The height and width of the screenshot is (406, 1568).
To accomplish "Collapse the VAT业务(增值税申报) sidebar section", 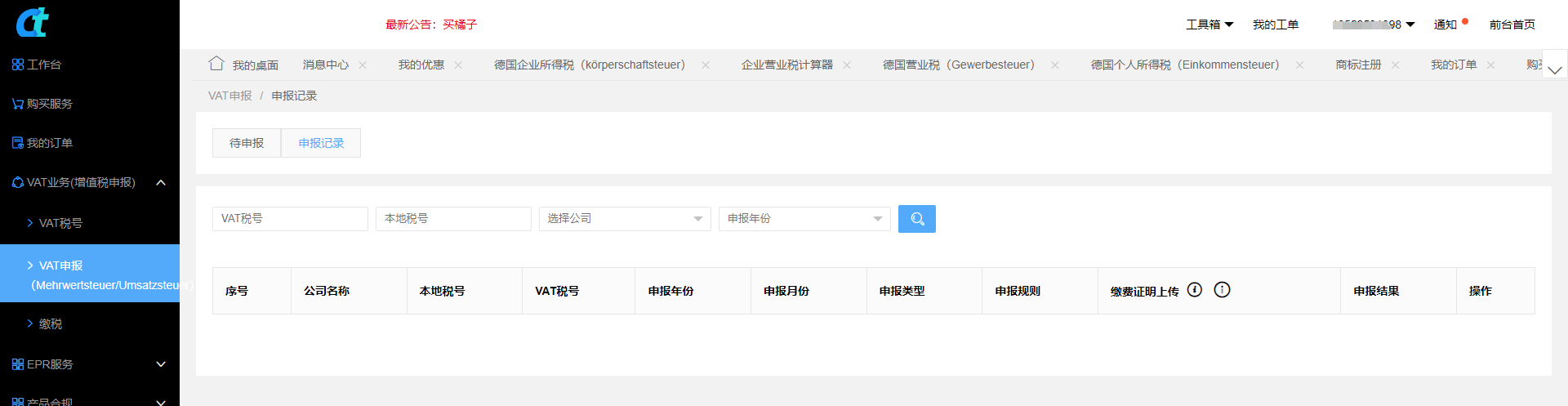I will coord(161,182).
